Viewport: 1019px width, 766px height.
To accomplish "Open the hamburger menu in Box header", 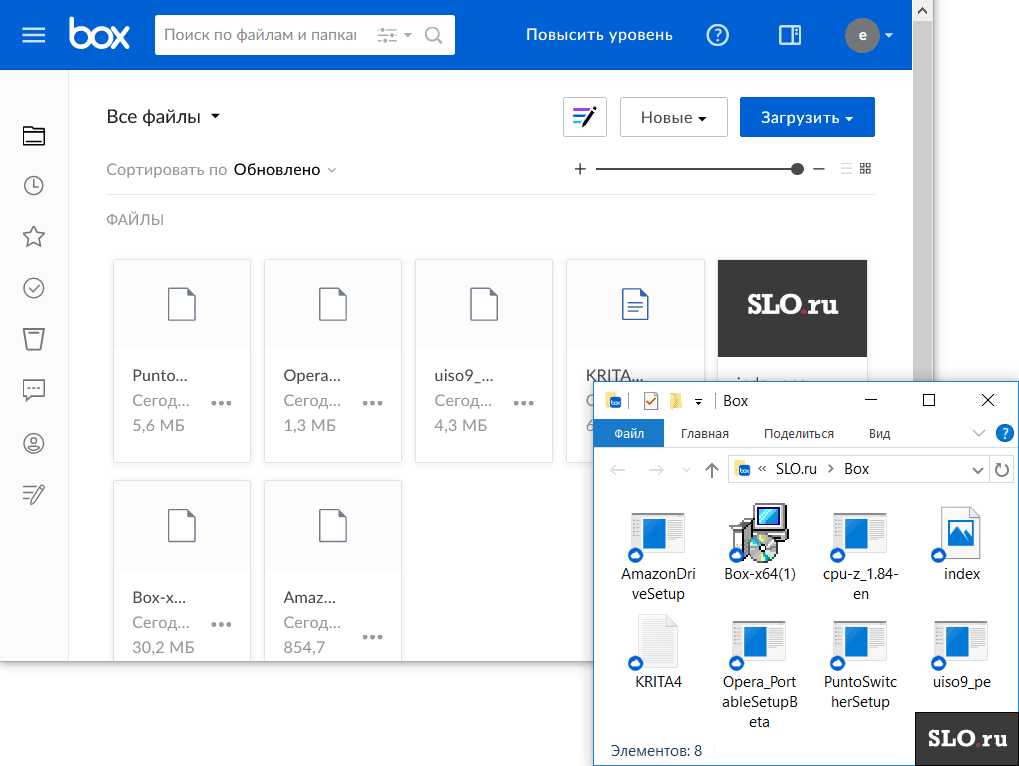I will tap(34, 35).
